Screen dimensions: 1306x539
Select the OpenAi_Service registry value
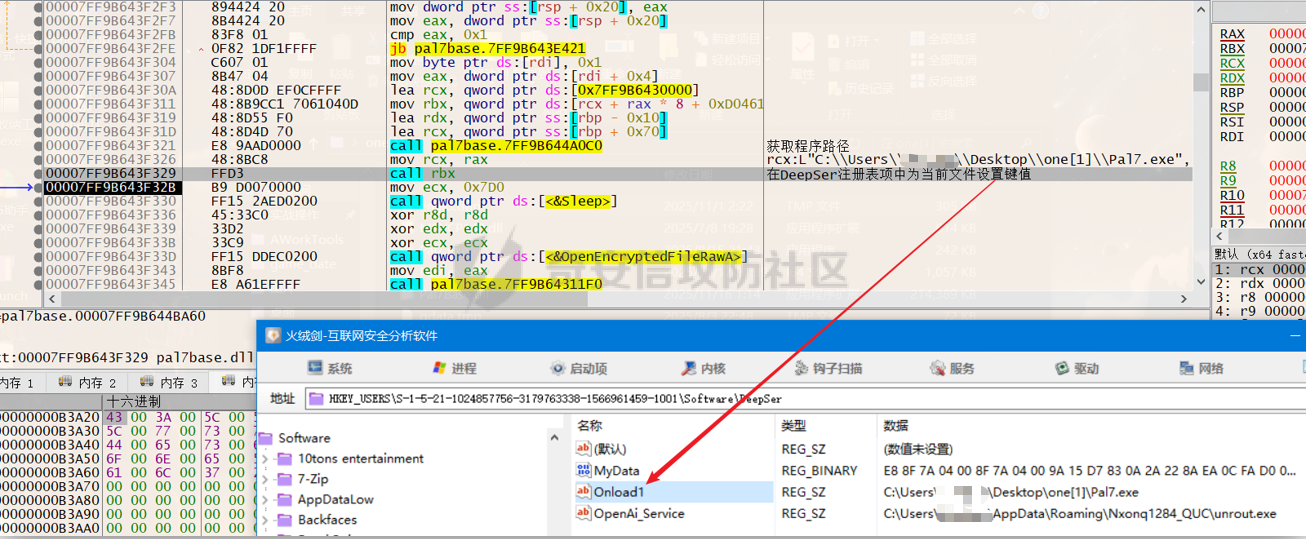click(639, 513)
